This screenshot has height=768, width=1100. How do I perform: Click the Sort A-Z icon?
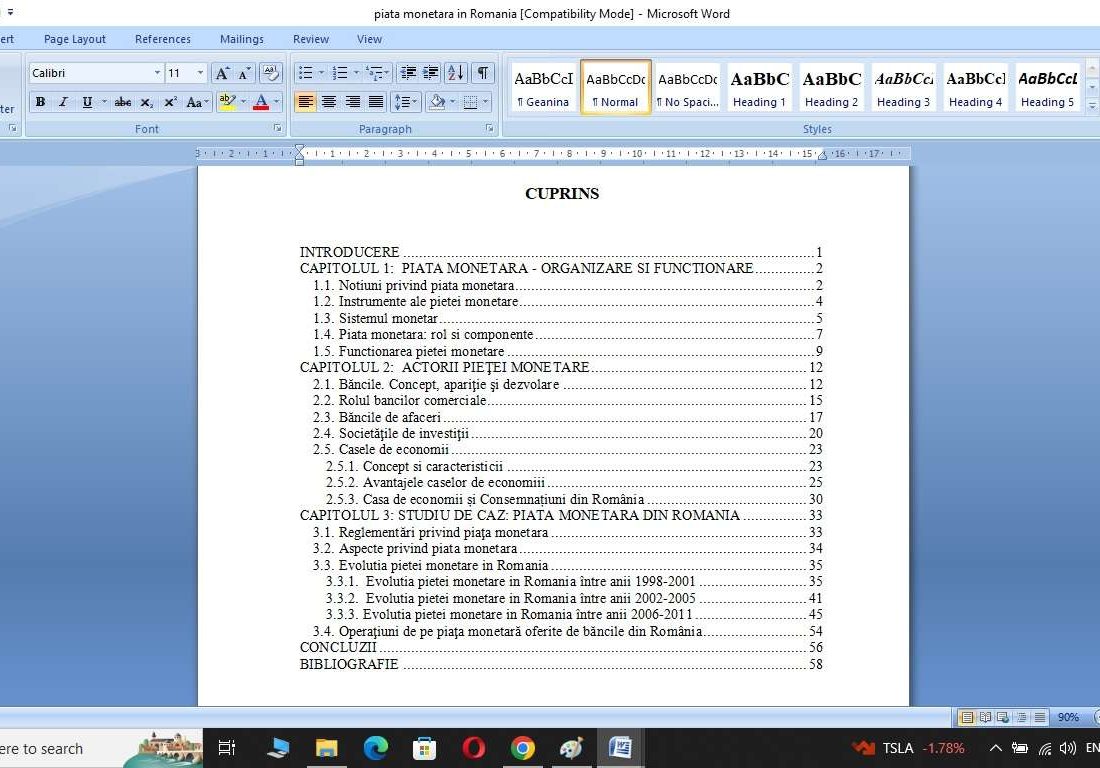455,73
